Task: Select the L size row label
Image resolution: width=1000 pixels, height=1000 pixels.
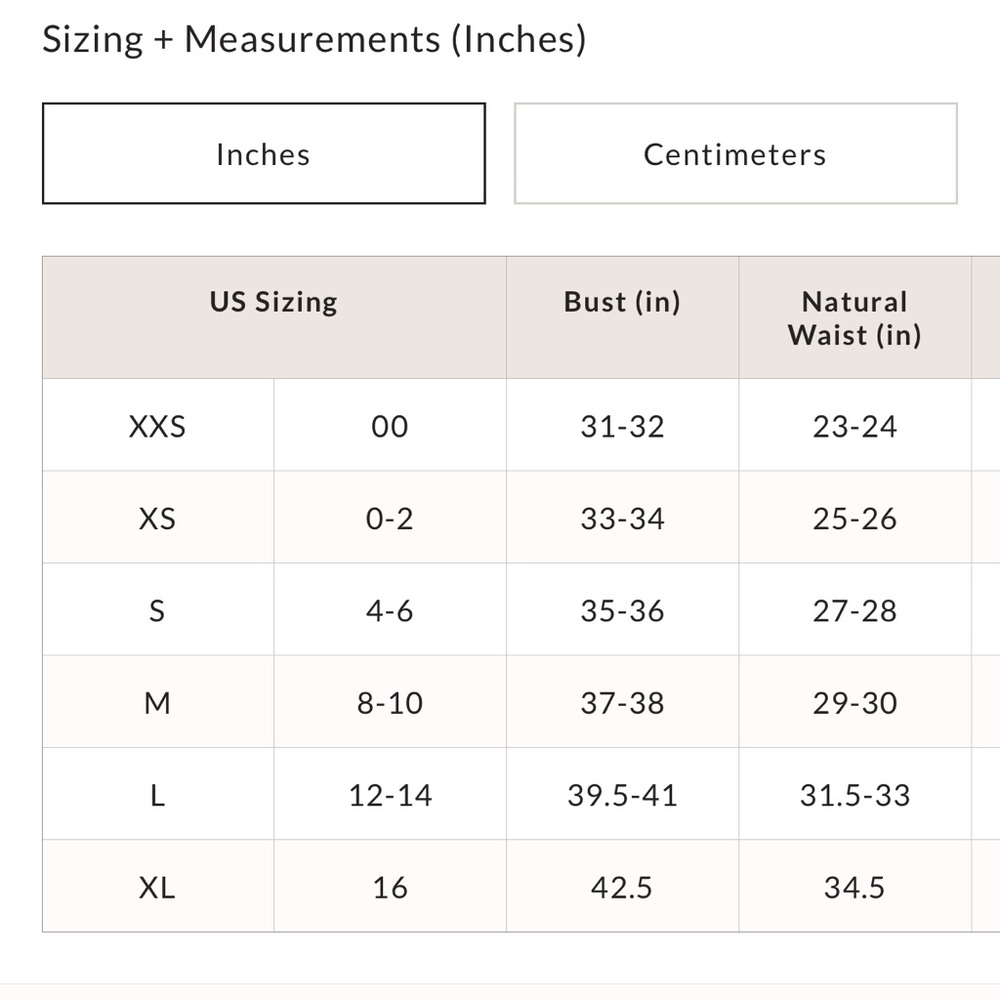Action: pyautogui.click(x=158, y=794)
